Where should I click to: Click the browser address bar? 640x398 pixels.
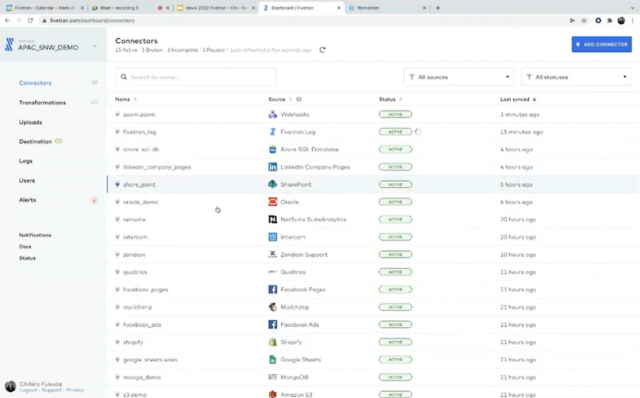(x=302, y=20)
